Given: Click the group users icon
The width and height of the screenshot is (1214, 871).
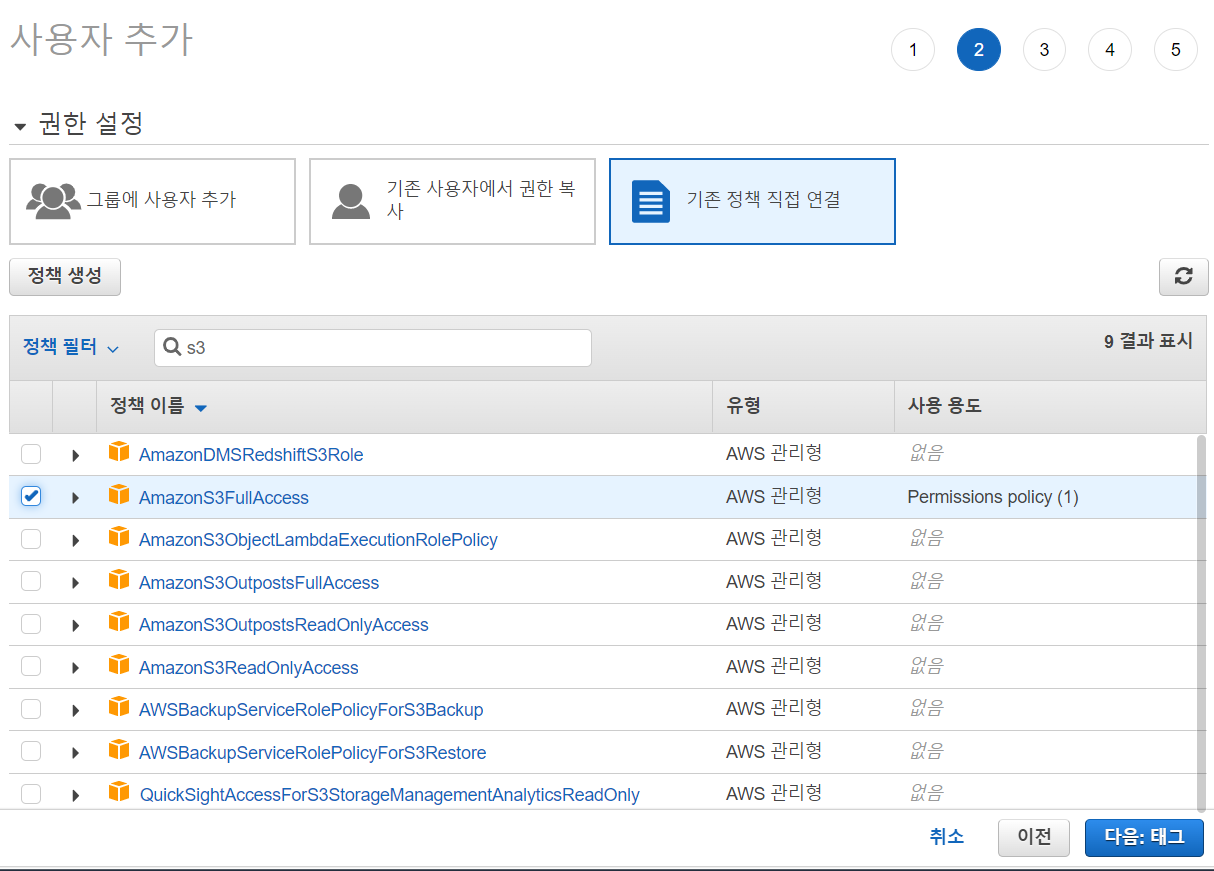Looking at the screenshot, I should [x=54, y=201].
